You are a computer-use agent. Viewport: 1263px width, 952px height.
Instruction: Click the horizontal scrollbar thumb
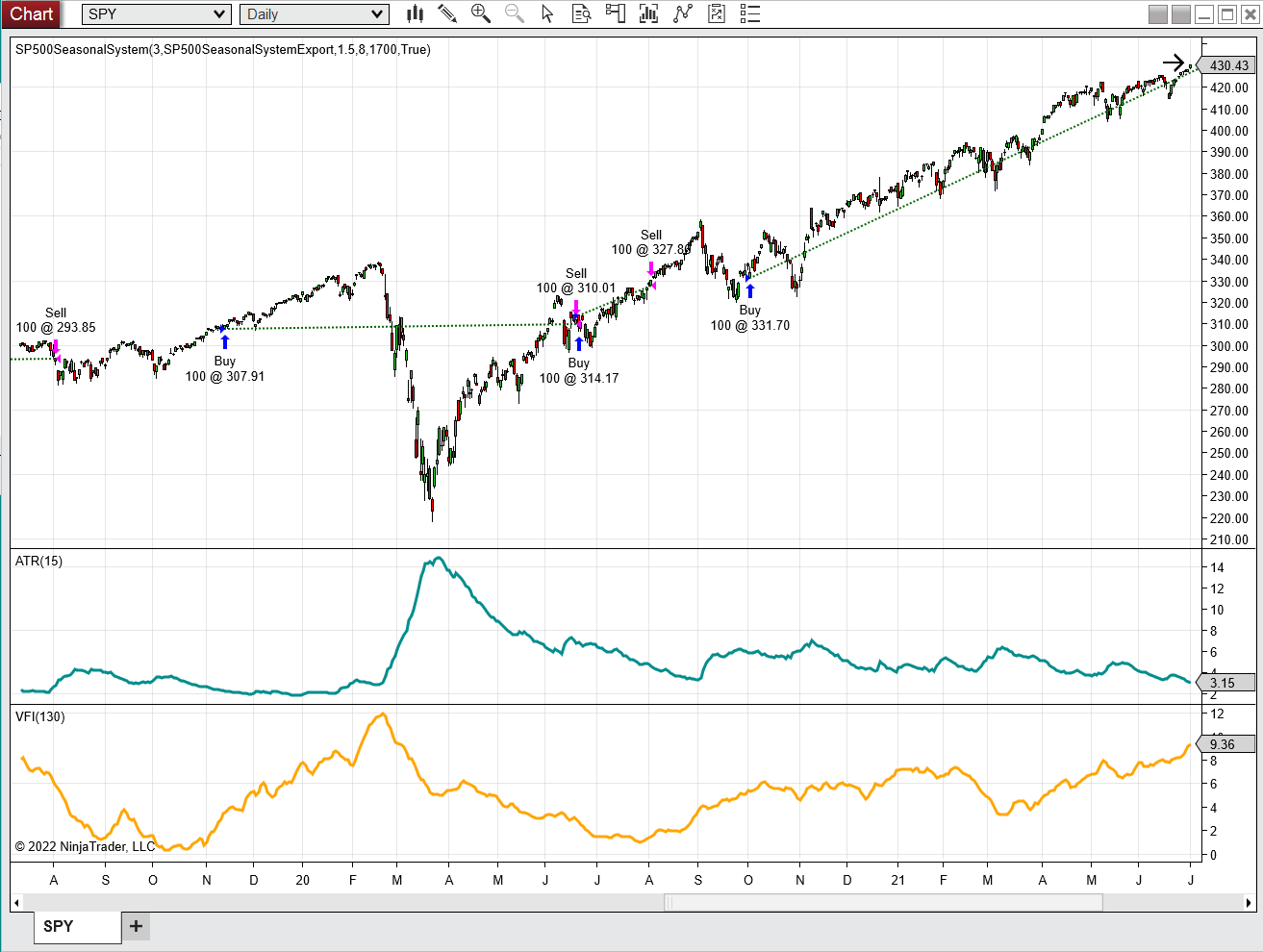click(x=883, y=902)
